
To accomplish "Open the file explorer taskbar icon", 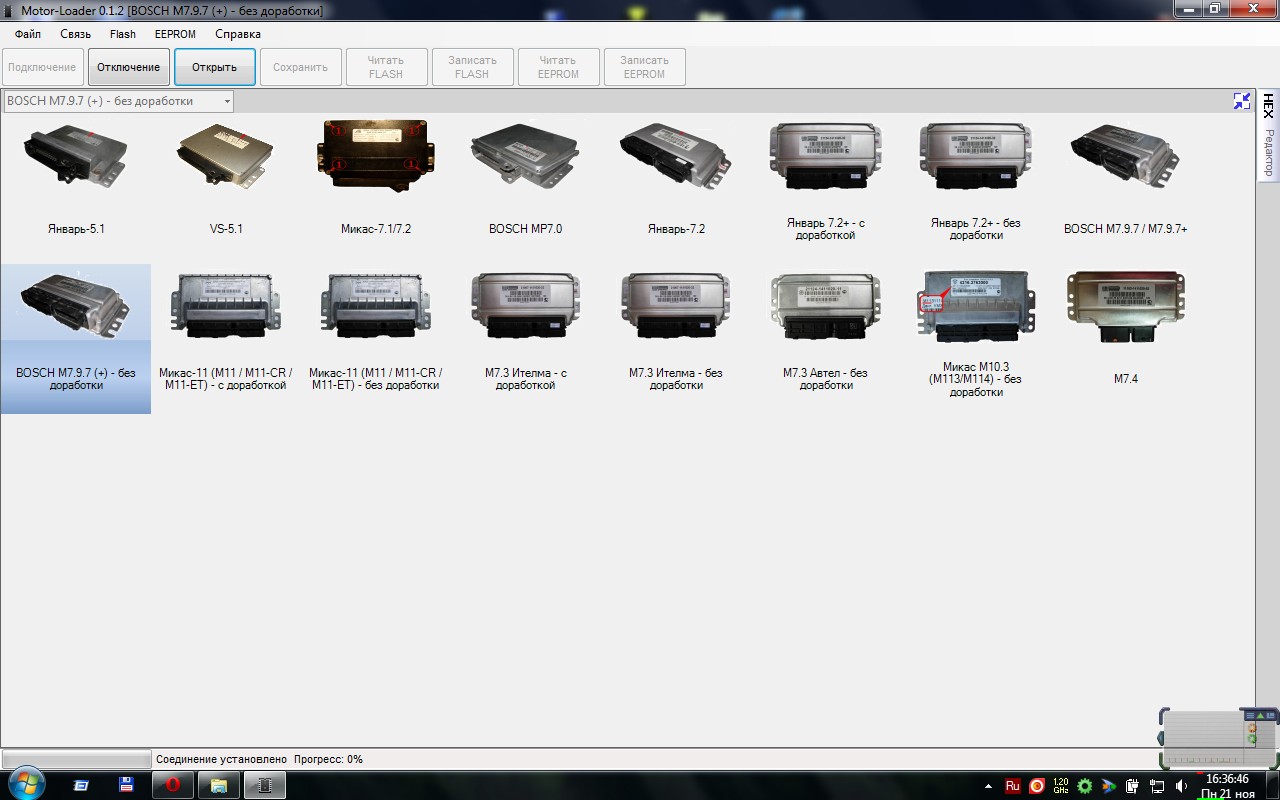I will click(219, 785).
